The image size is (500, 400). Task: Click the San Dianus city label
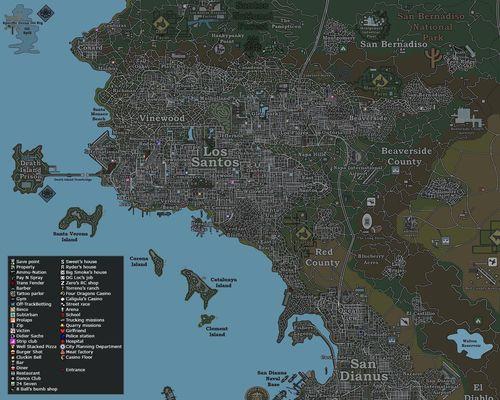click(x=364, y=370)
